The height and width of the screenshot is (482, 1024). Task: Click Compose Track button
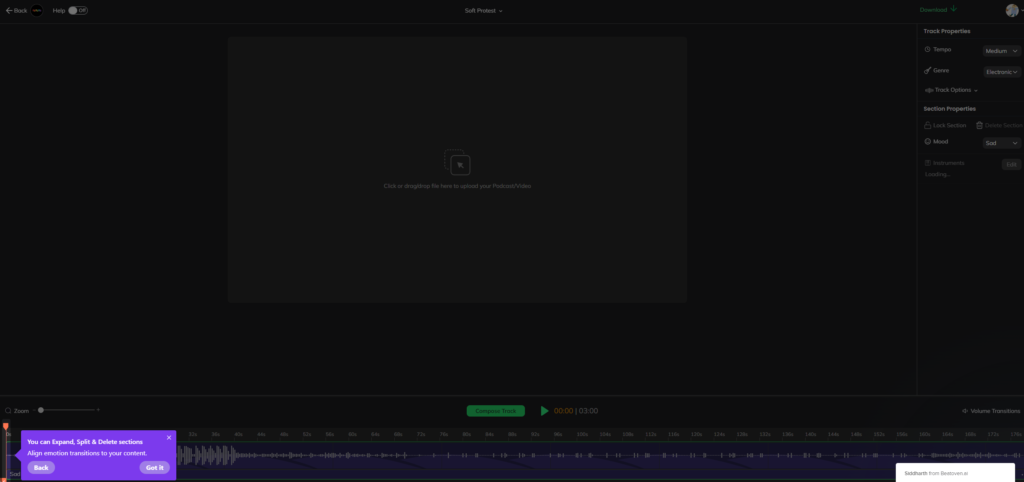tap(496, 411)
